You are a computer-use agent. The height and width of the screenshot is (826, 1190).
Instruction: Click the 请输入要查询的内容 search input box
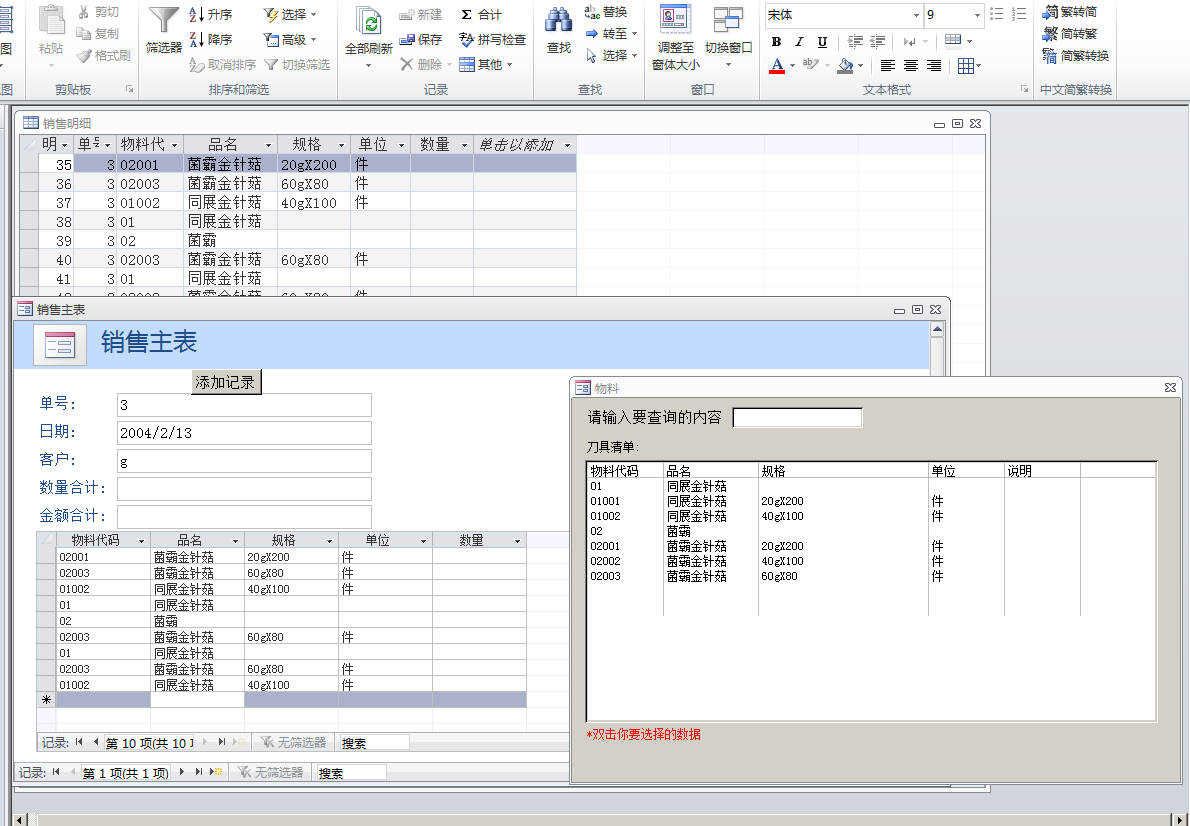(797, 417)
